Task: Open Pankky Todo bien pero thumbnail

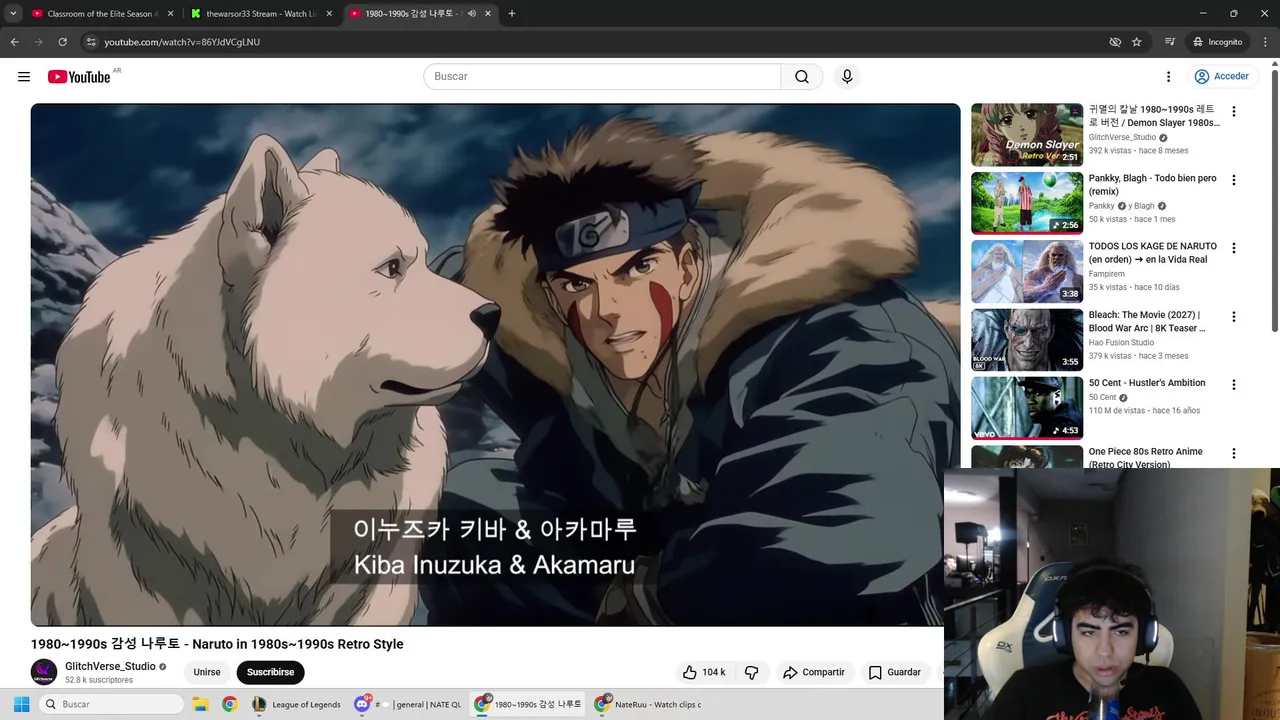Action: pyautogui.click(x=1027, y=203)
